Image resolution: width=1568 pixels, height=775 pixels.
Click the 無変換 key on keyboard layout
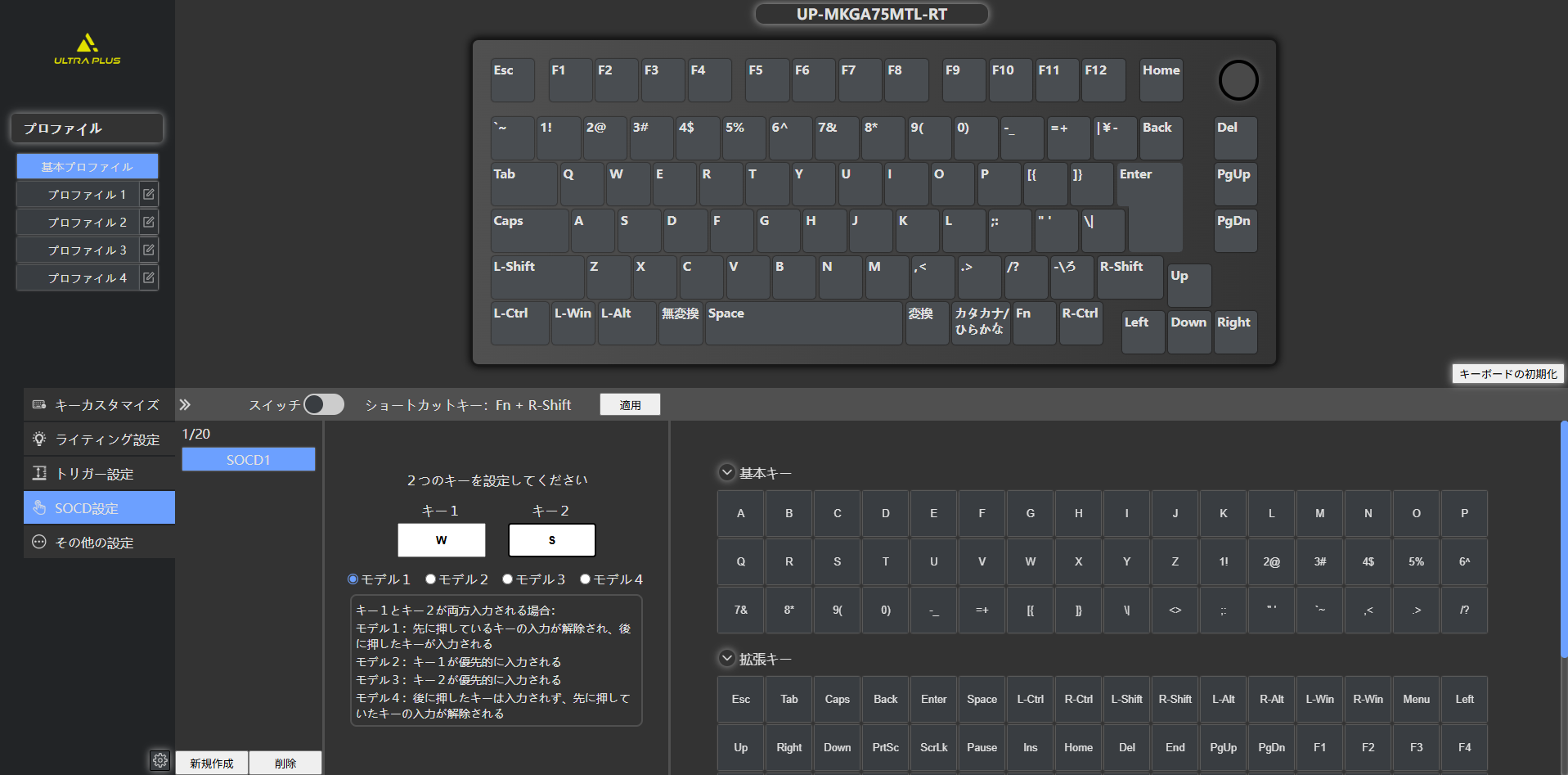(681, 323)
